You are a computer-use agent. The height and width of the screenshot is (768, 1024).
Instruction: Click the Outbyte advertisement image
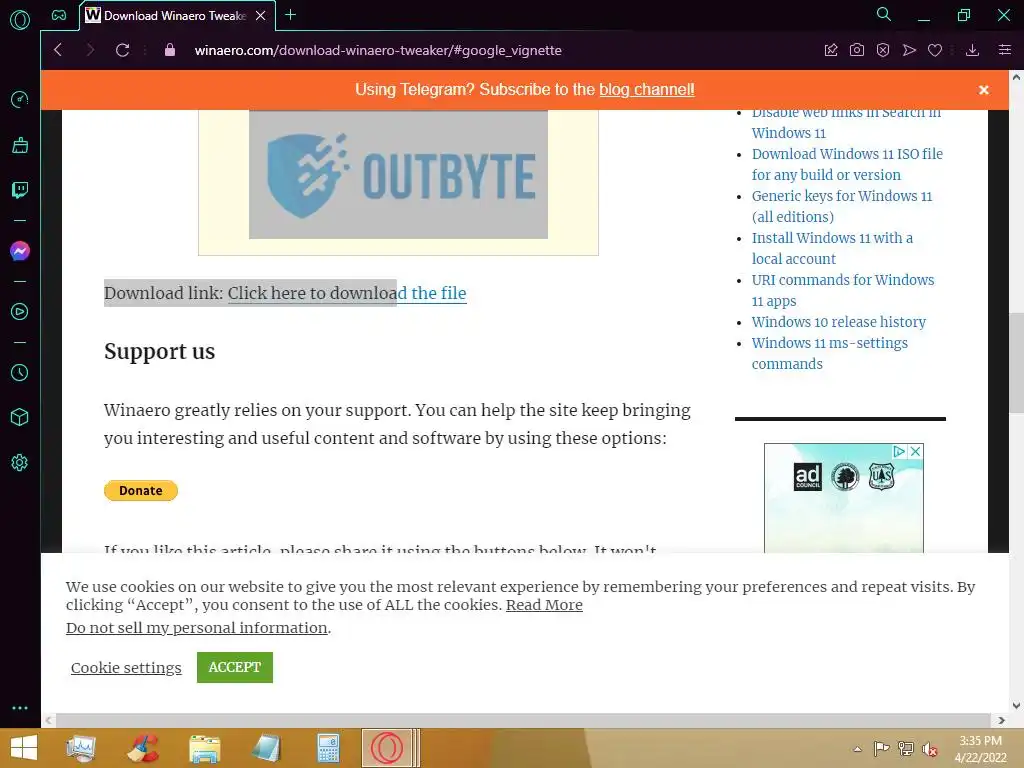click(398, 174)
